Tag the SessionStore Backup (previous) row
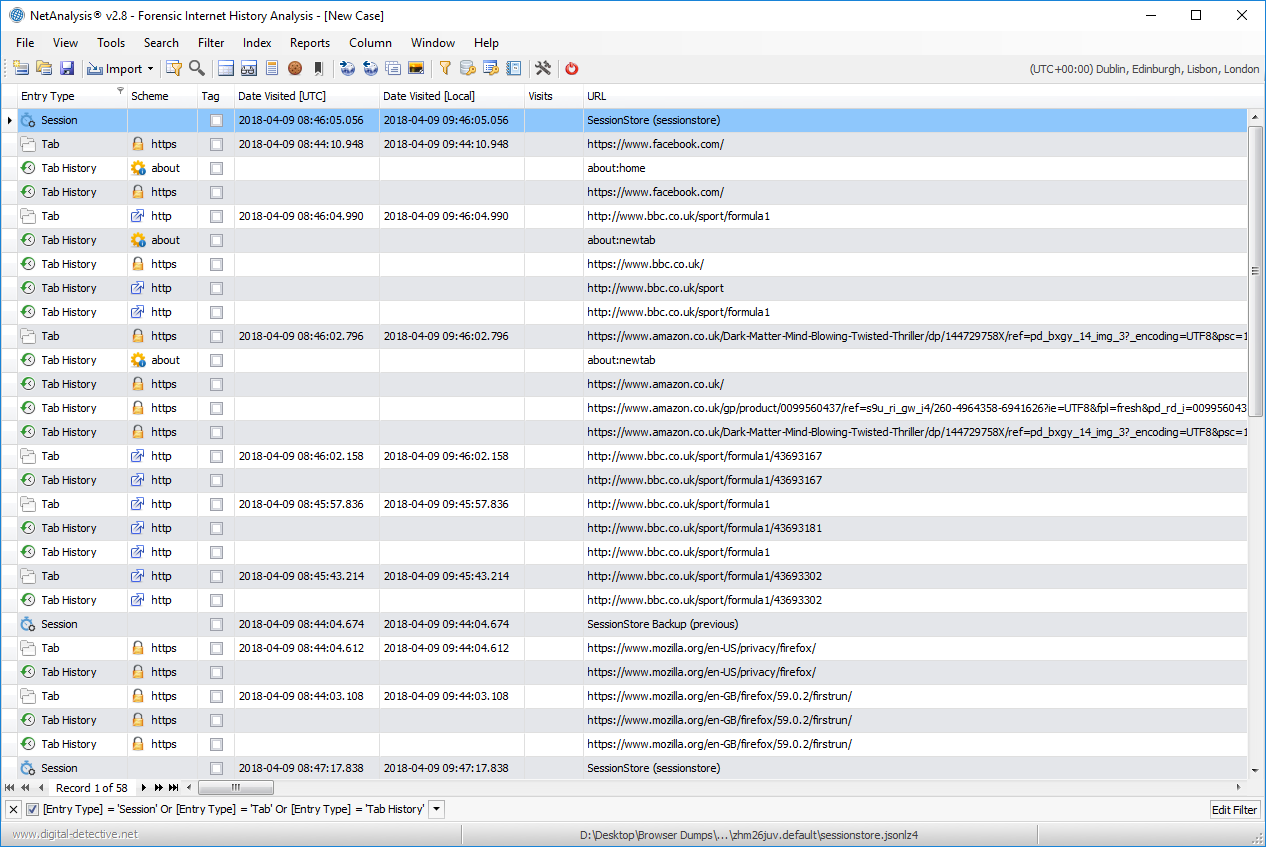Viewport: 1266px width, 847px height. pos(216,624)
